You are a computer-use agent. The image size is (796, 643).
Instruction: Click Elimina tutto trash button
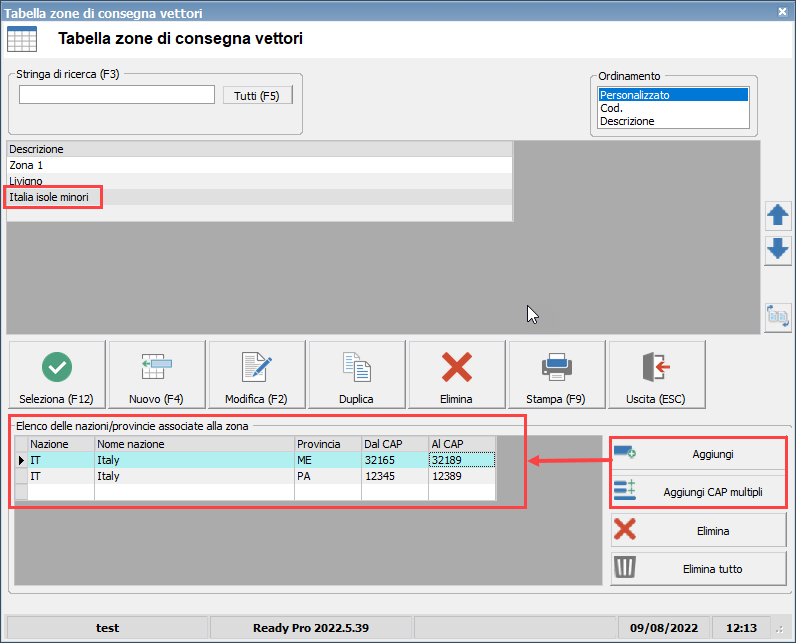coord(699,569)
